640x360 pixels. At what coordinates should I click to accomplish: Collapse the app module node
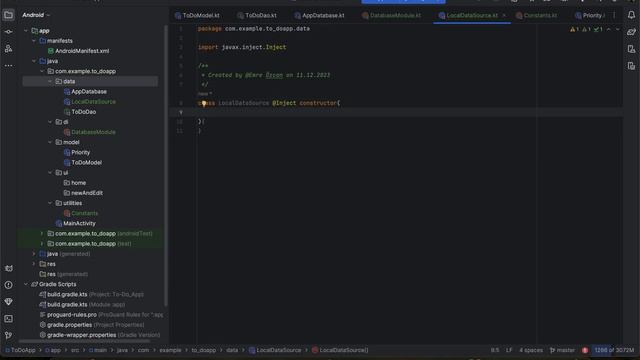[26, 31]
